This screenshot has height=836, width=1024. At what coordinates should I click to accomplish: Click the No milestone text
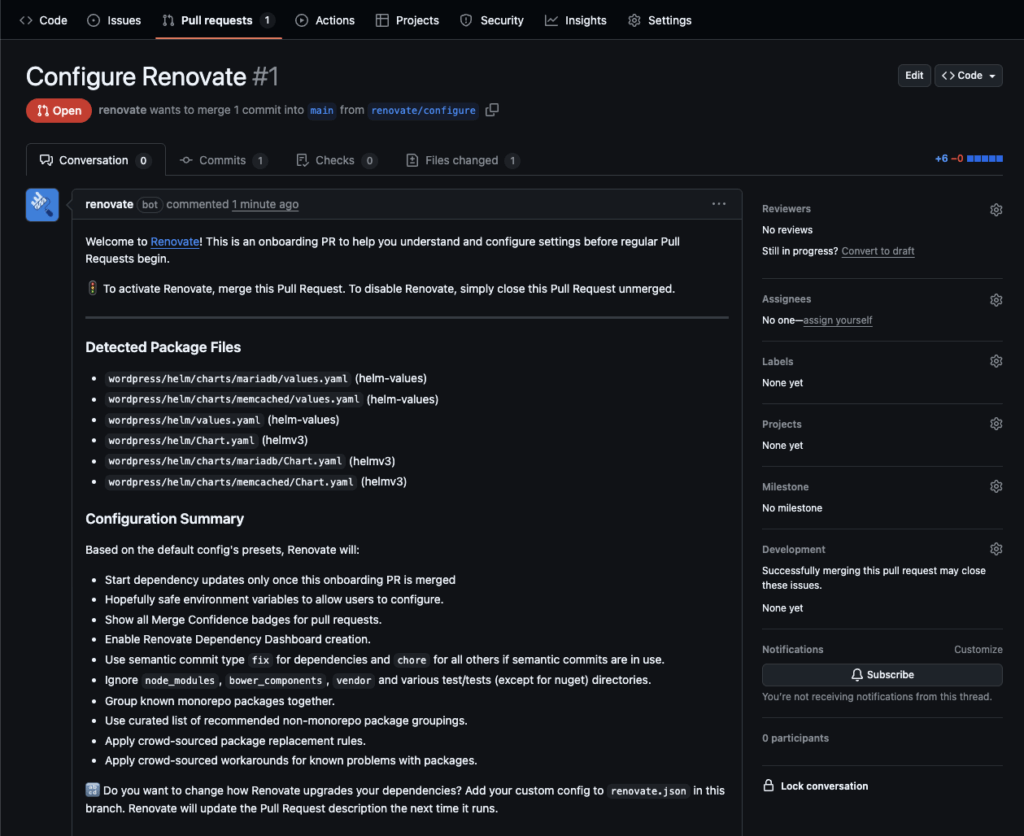[x=792, y=509]
